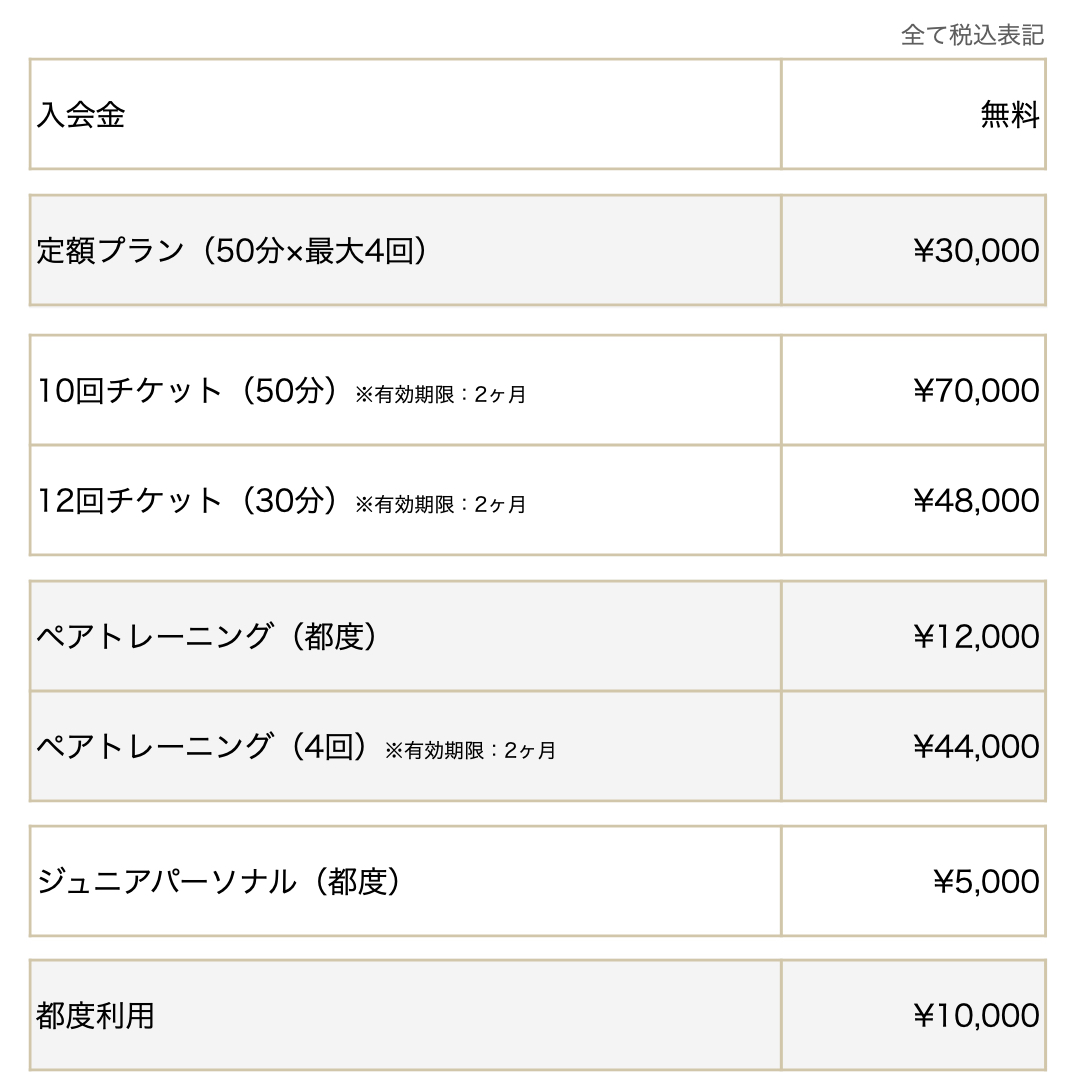The height and width of the screenshot is (1080, 1080).
Task: Select the ¥30,000 price cell
Action: [x=913, y=250]
